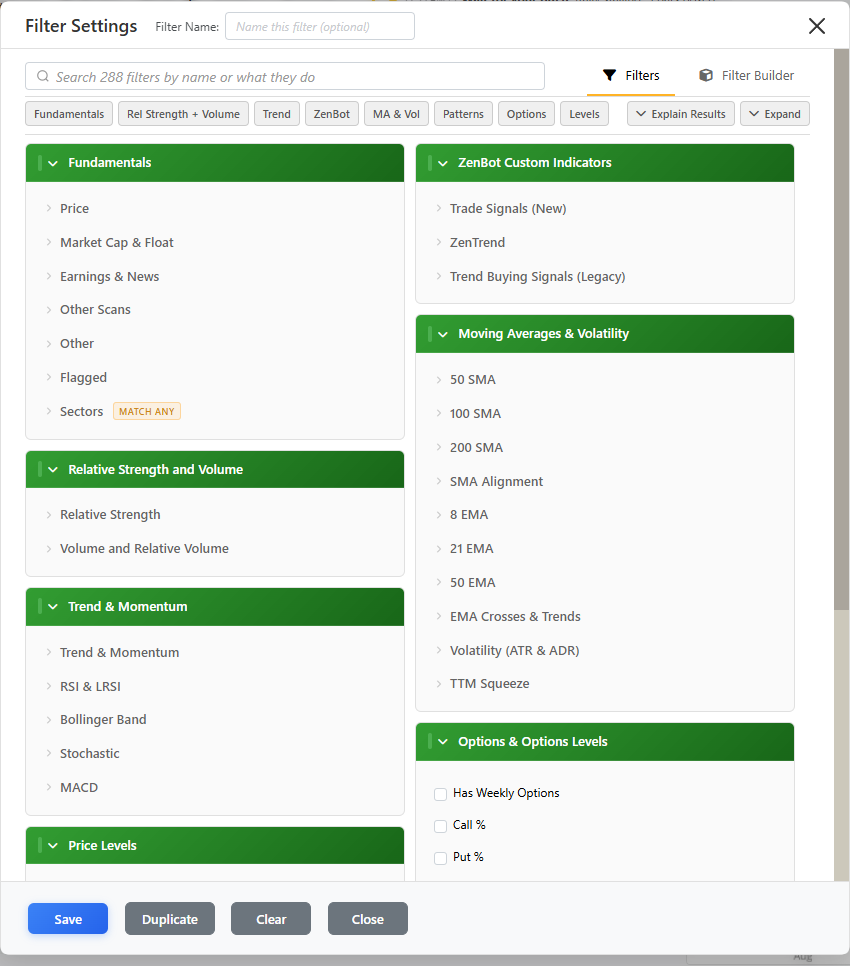
Task: Collapse the Trend & Momentum section header
Action: [x=215, y=607]
